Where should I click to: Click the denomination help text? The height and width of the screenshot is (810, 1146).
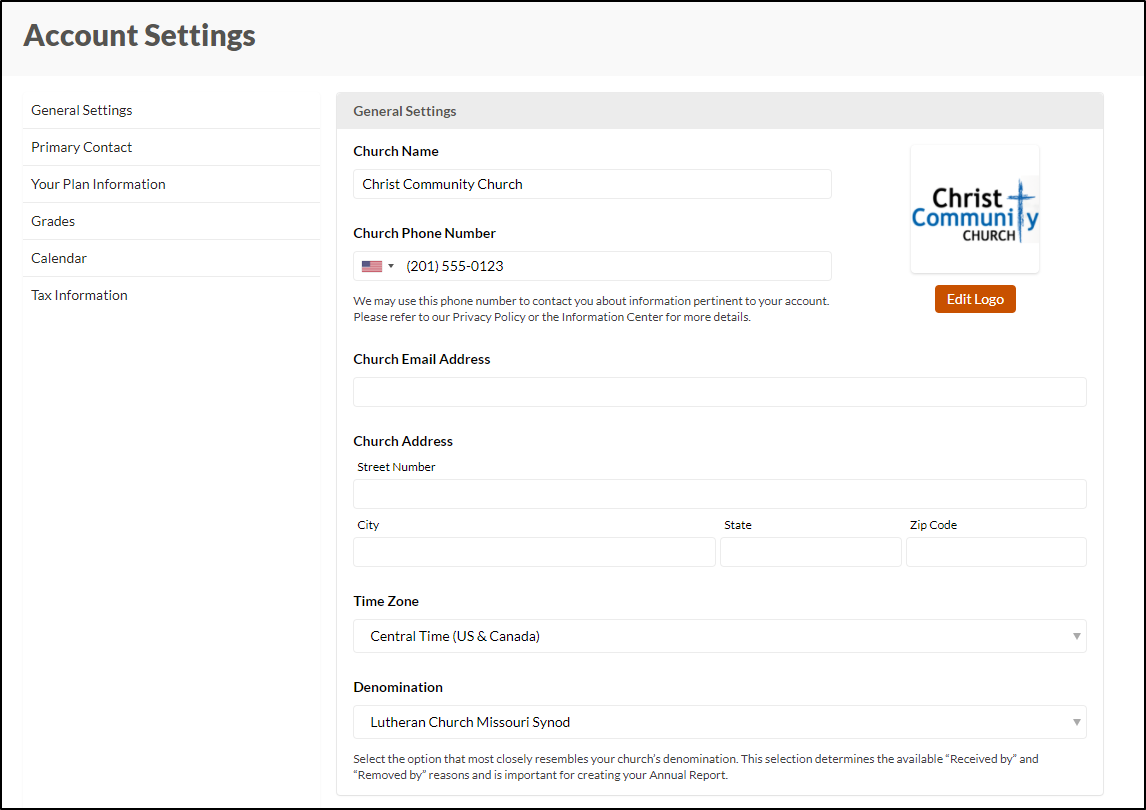point(696,767)
